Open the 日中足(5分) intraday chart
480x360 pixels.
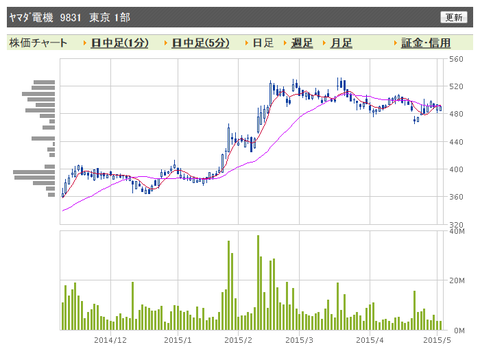coord(201,43)
